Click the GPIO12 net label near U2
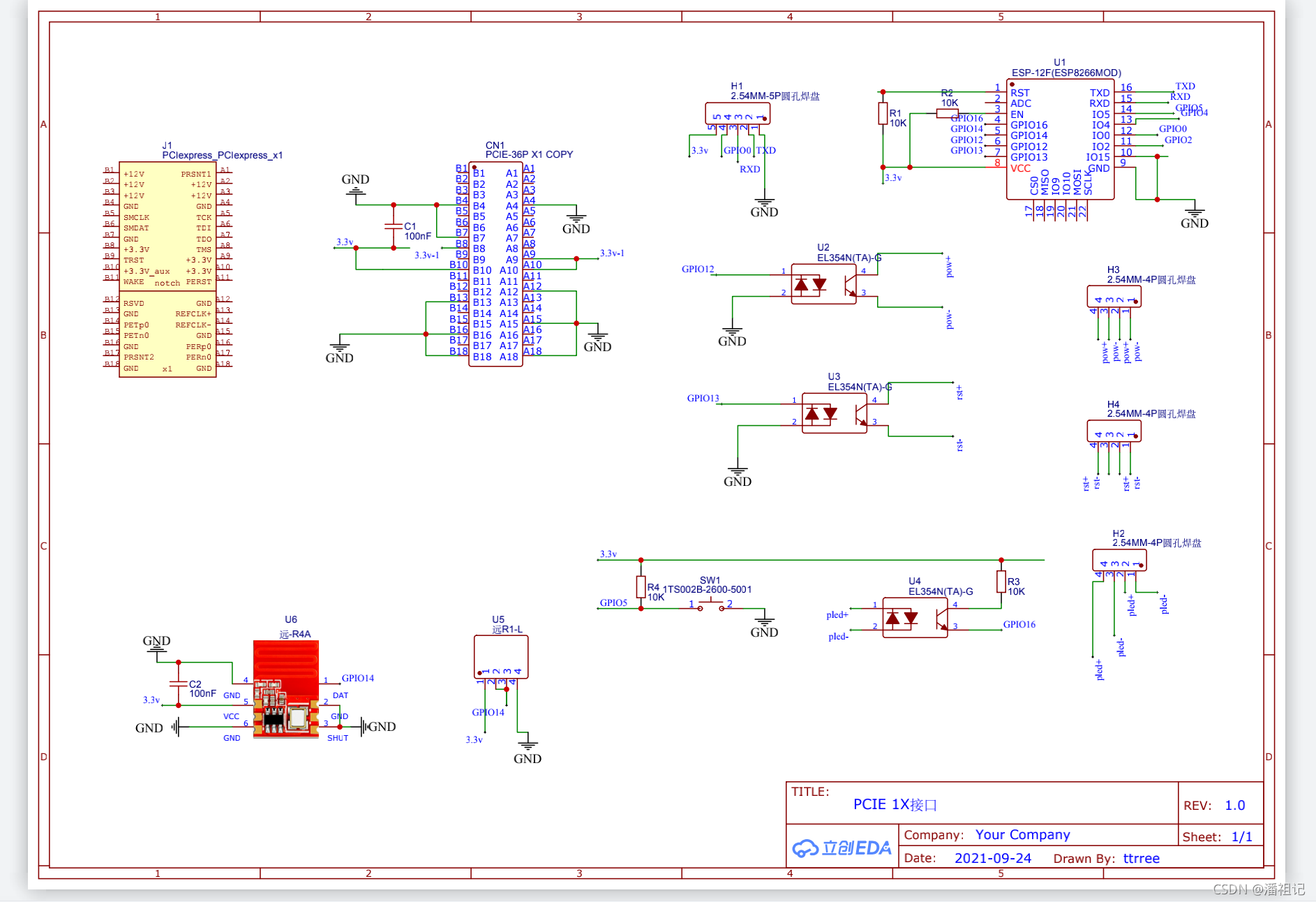 698,269
